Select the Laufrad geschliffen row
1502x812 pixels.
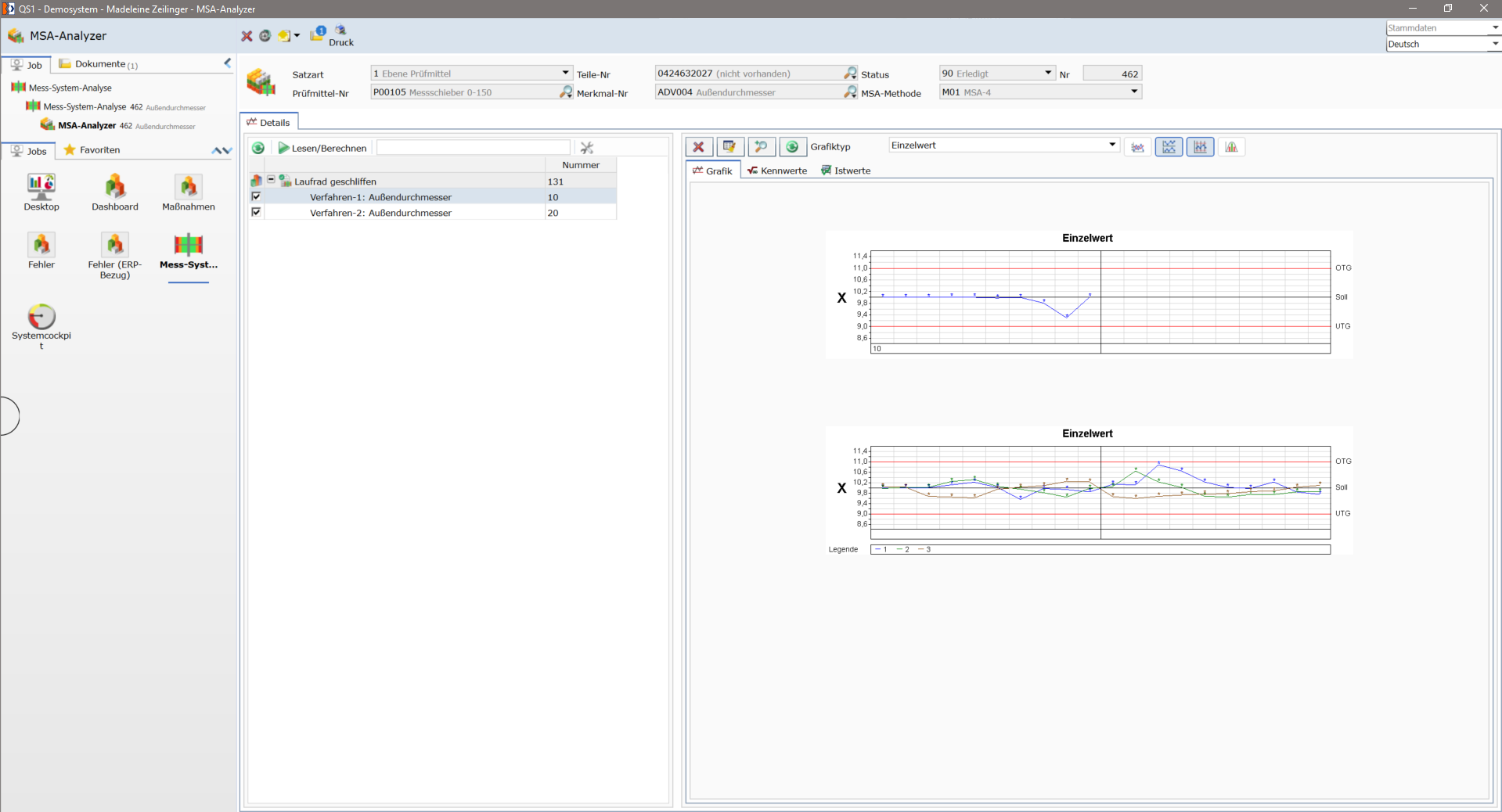click(433, 181)
